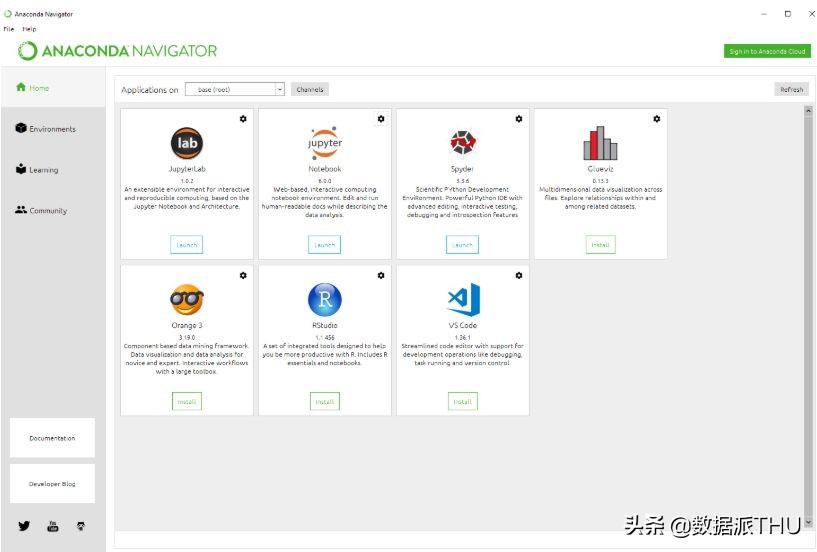Refresh the applications list
The width and height of the screenshot is (817, 552).
(791, 89)
